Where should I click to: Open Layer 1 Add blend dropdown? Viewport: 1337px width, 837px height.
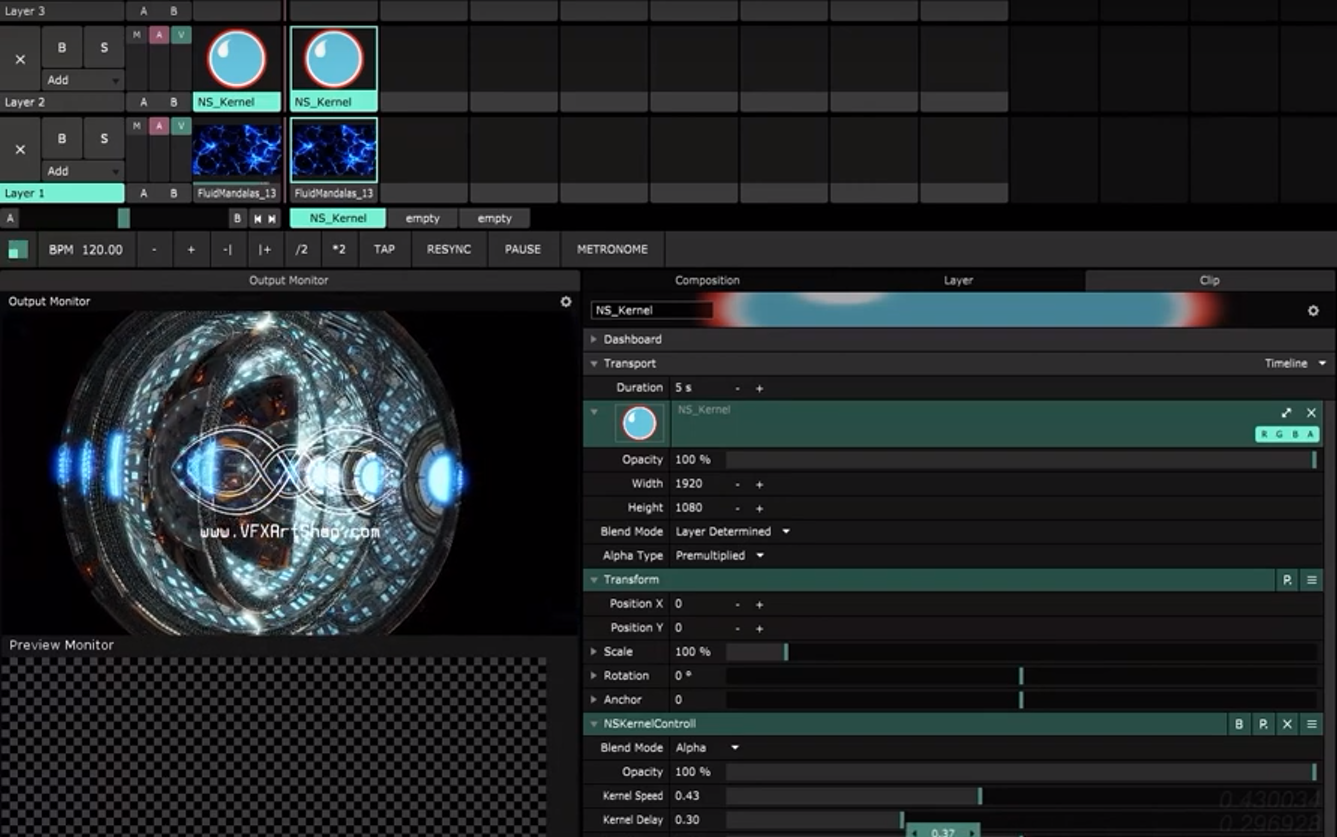click(83, 171)
